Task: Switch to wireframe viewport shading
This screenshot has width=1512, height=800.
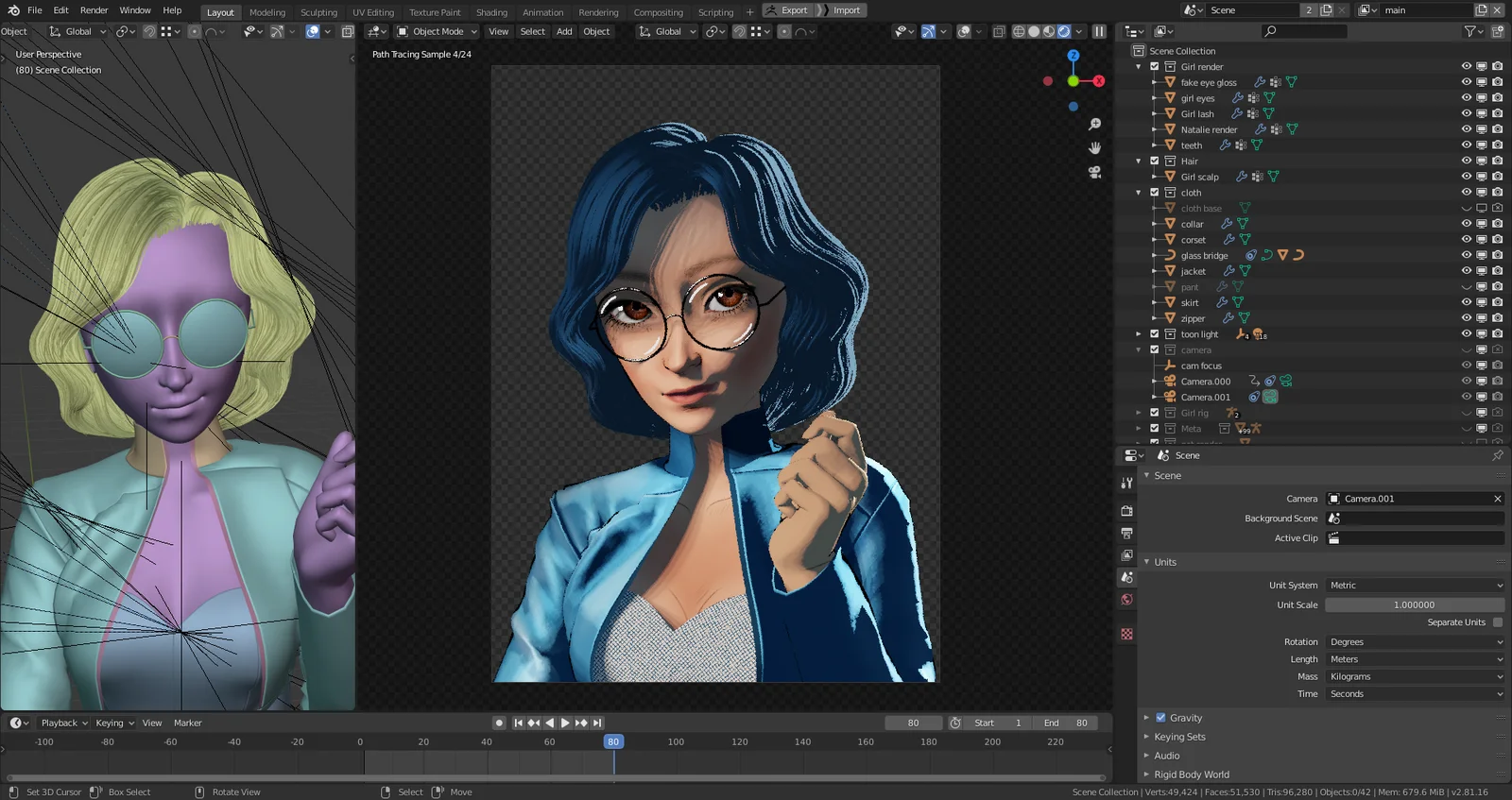Action: (1019, 31)
